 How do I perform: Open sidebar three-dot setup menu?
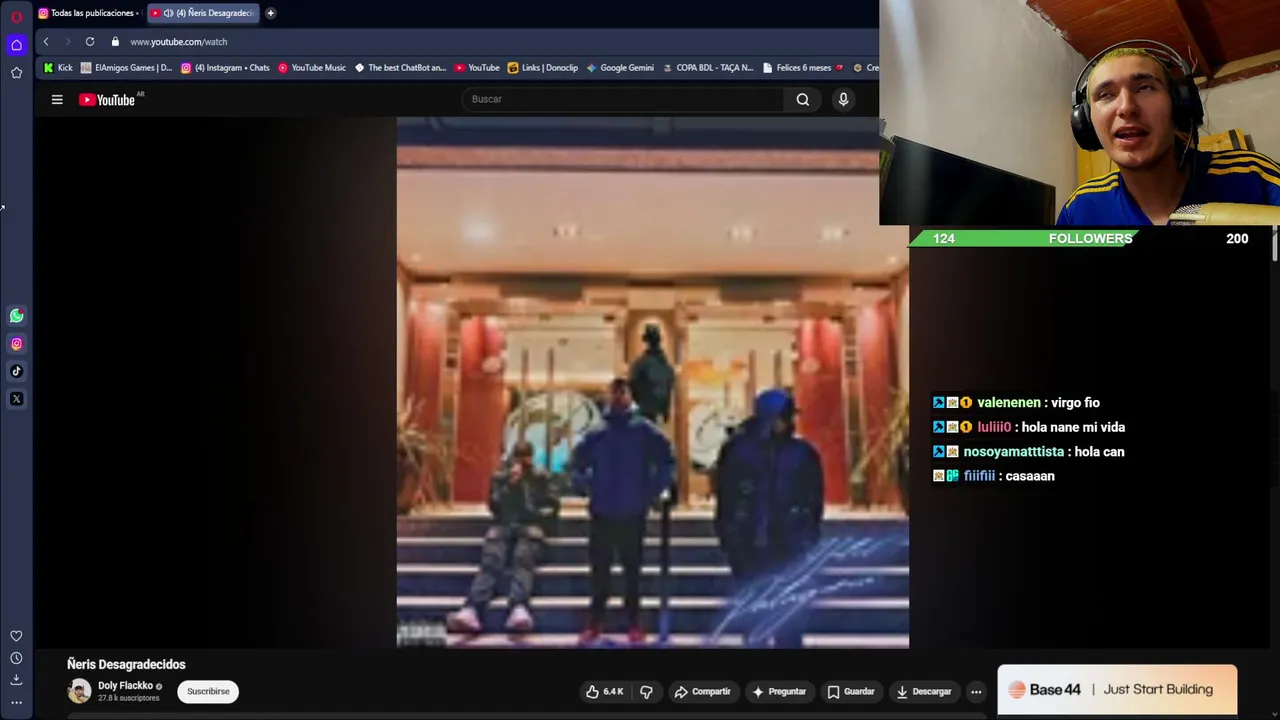point(16,702)
